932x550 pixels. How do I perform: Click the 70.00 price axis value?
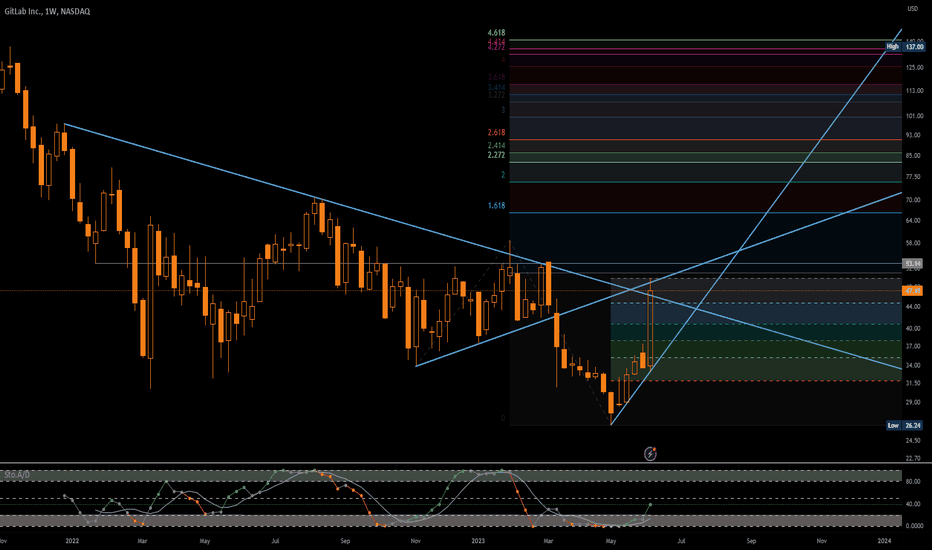pyautogui.click(x=914, y=200)
